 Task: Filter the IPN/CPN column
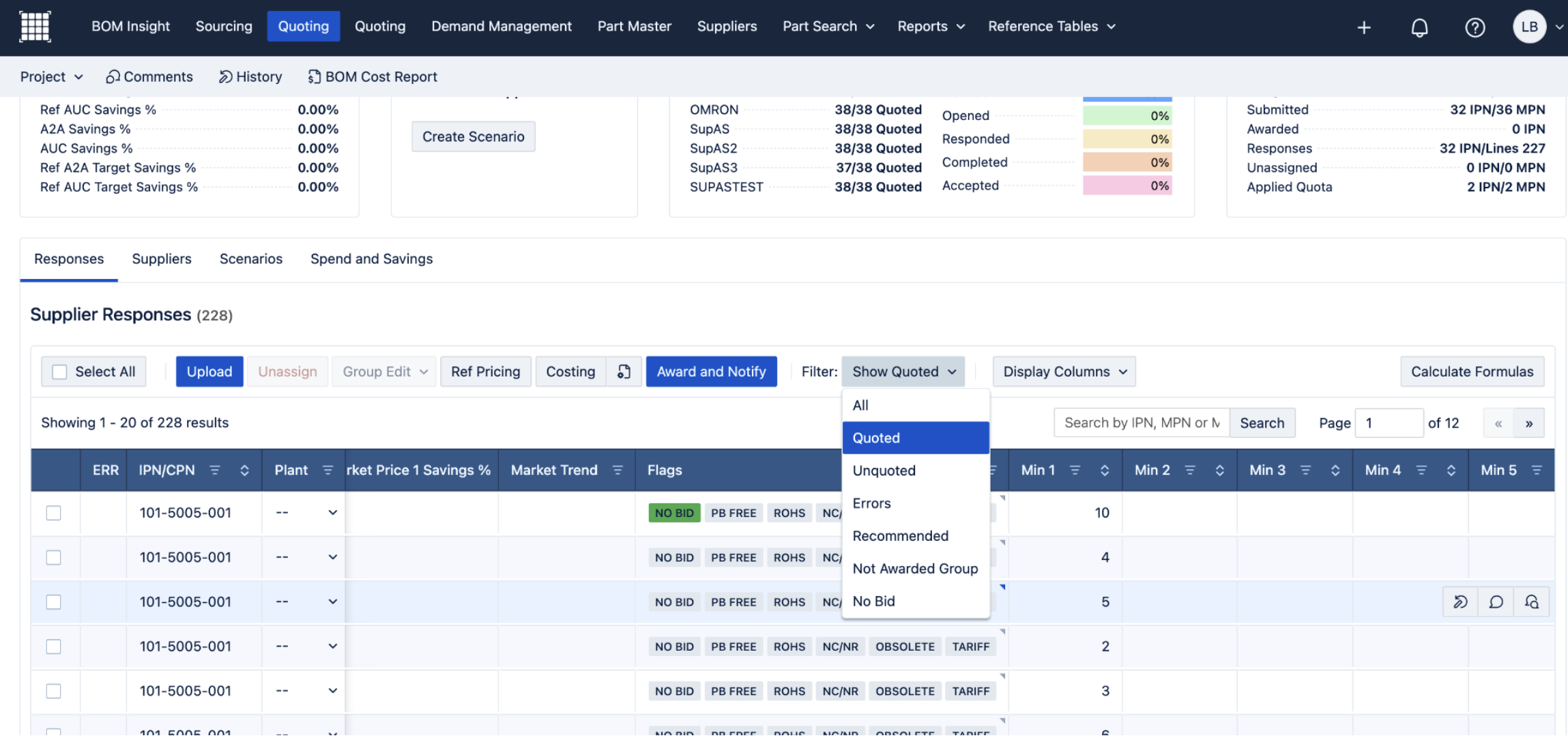tap(214, 470)
